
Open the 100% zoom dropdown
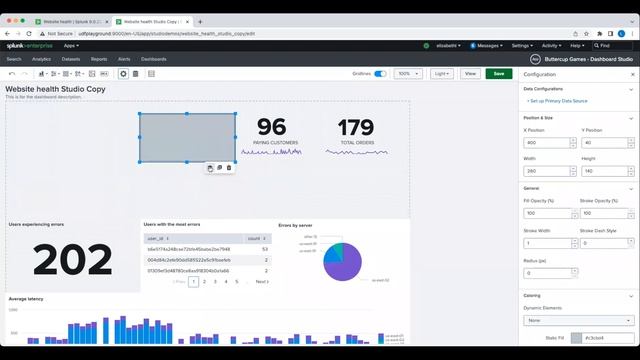coord(408,74)
